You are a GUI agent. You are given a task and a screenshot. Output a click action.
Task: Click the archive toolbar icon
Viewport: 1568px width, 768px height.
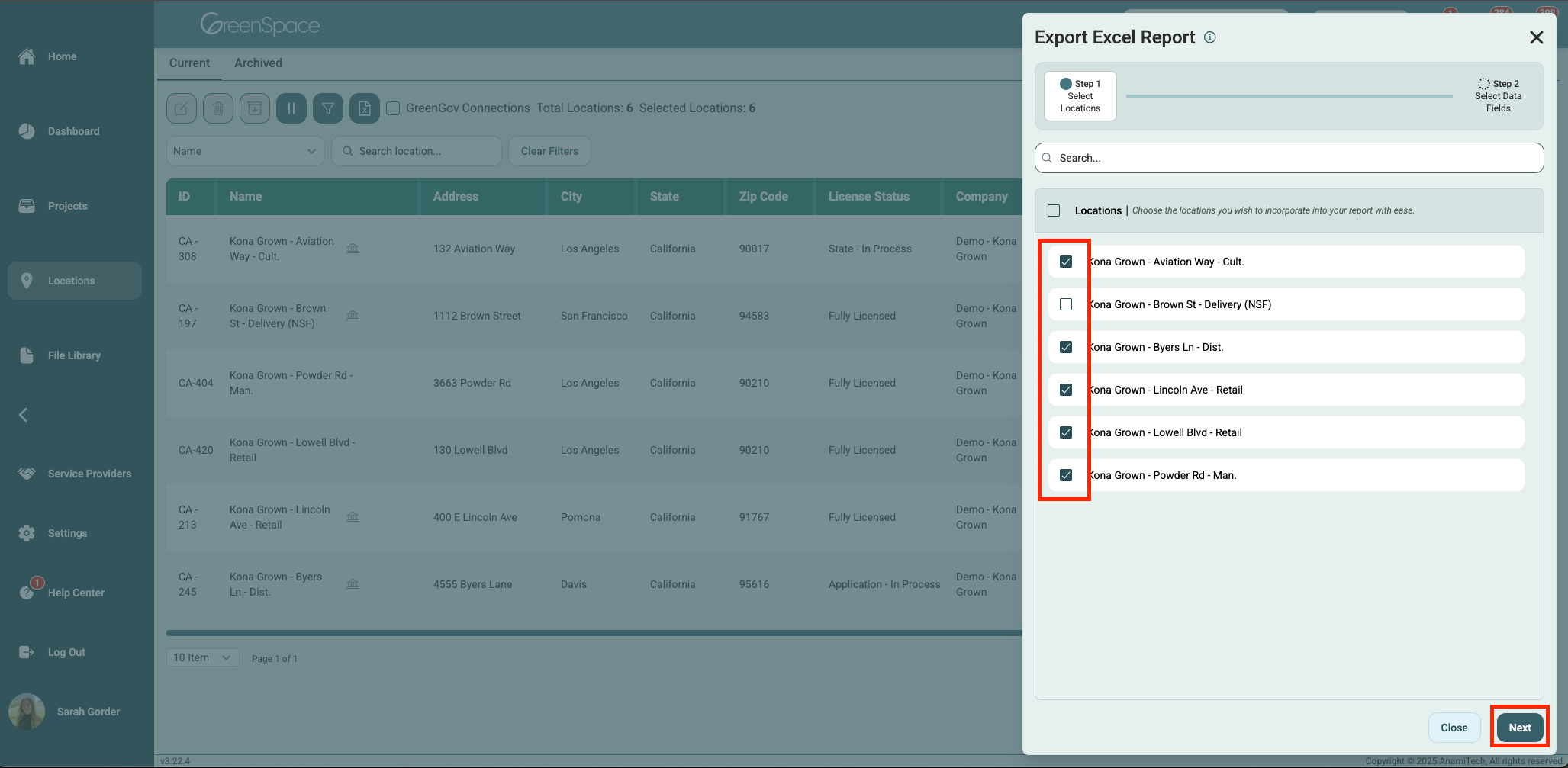point(255,108)
